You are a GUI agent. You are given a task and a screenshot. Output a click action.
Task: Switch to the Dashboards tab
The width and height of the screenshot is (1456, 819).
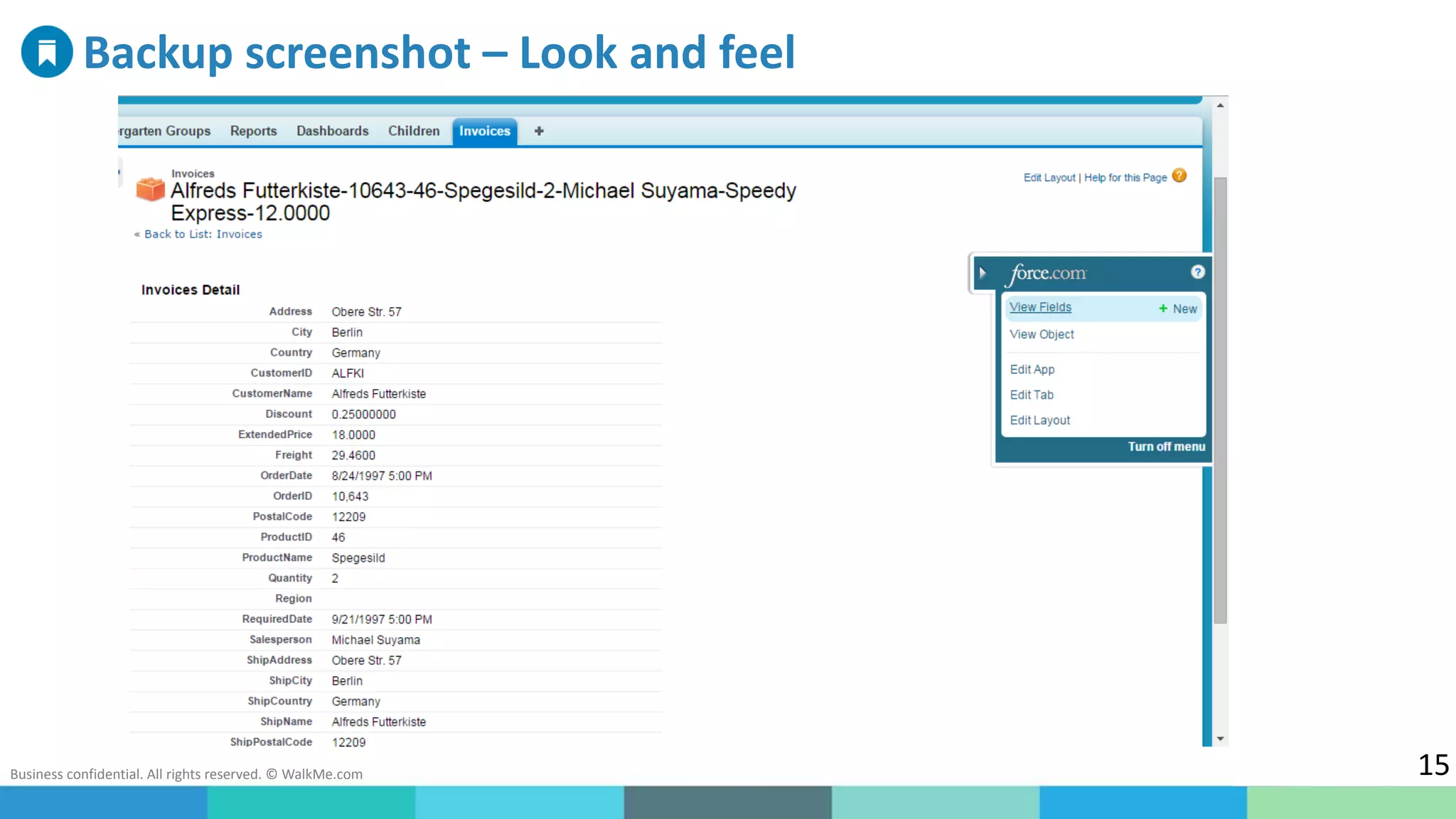click(332, 131)
